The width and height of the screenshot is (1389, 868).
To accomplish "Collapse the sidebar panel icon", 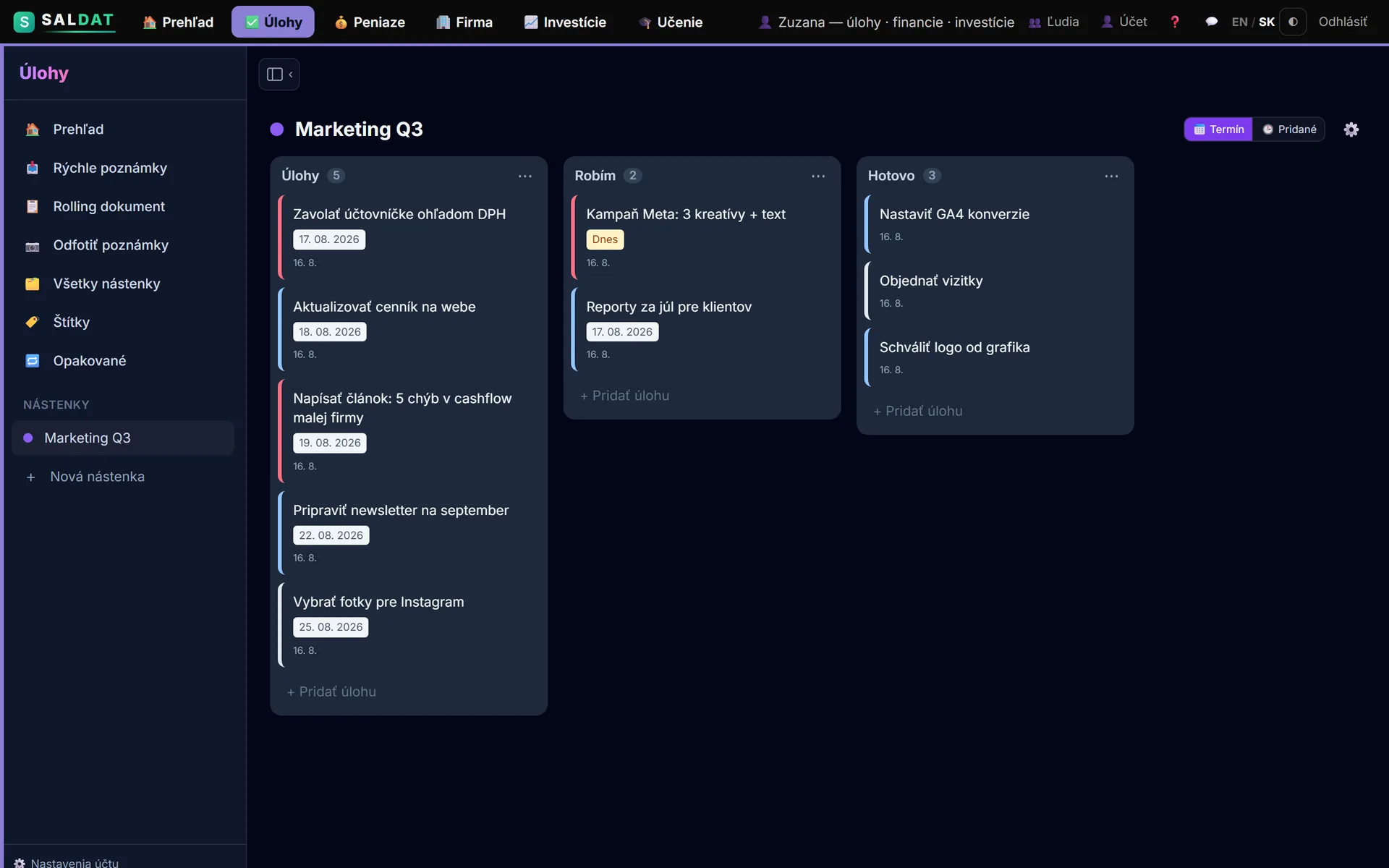I will tap(279, 75).
